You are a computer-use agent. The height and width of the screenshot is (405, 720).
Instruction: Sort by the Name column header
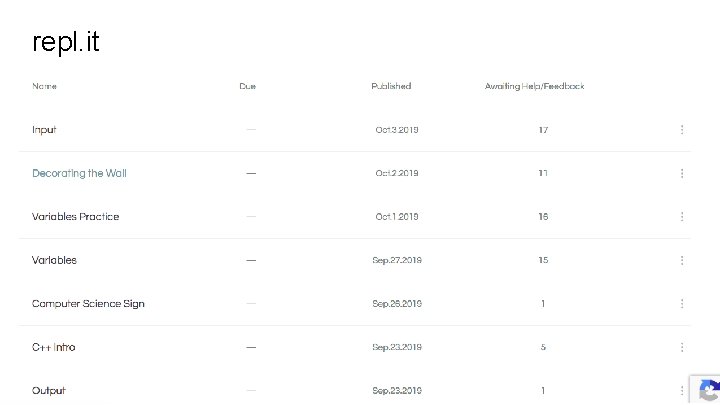pos(44,86)
